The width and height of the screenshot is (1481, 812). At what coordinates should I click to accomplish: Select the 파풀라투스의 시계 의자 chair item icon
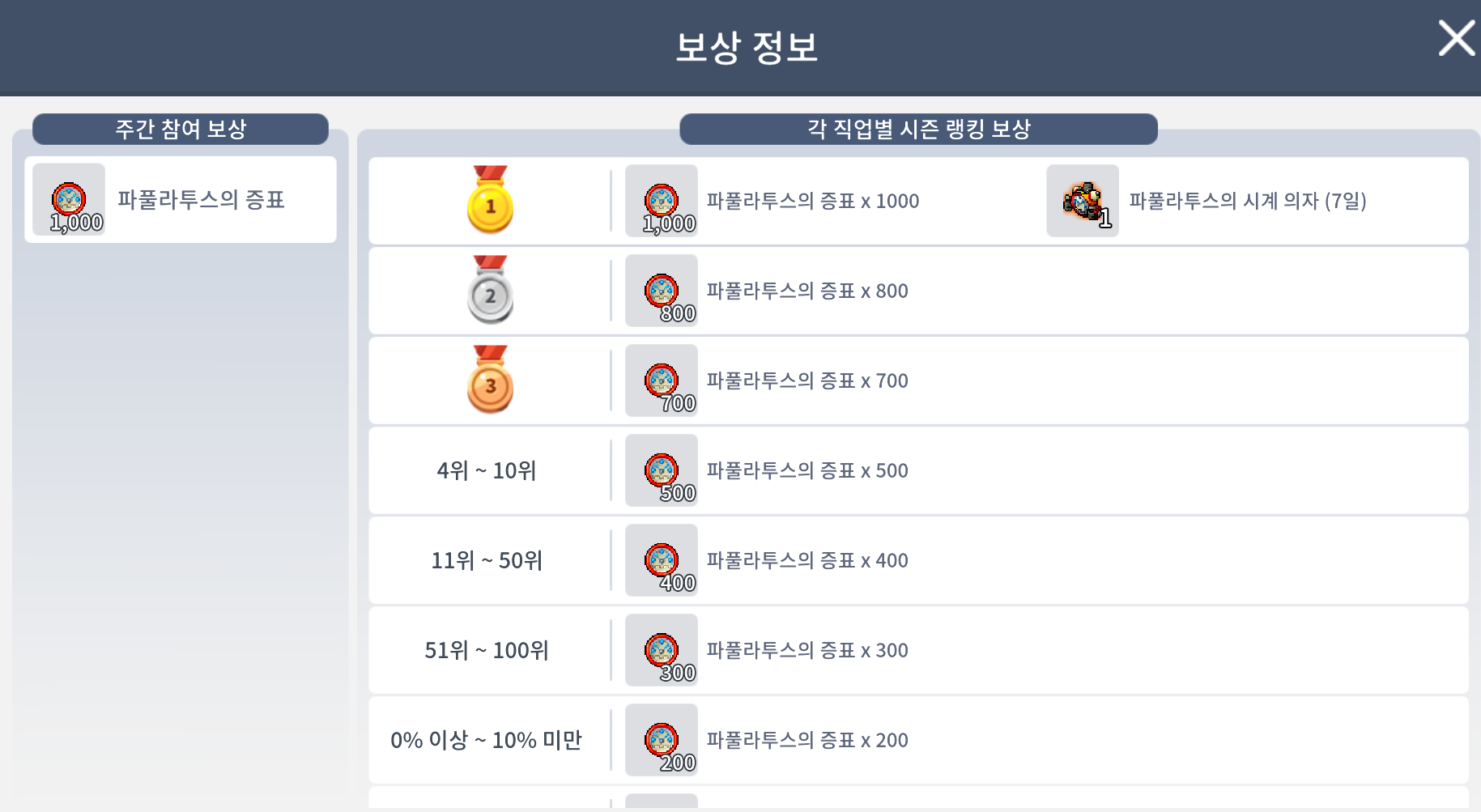pos(1083,201)
